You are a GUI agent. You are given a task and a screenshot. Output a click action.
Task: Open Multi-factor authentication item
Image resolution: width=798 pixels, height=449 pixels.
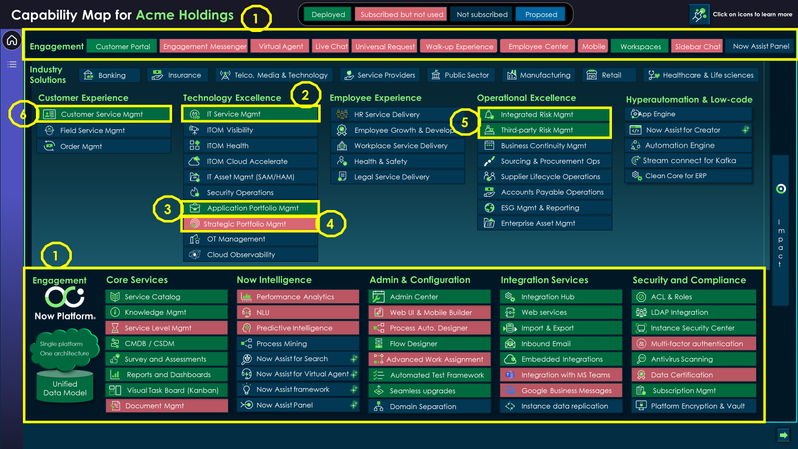tap(694, 344)
